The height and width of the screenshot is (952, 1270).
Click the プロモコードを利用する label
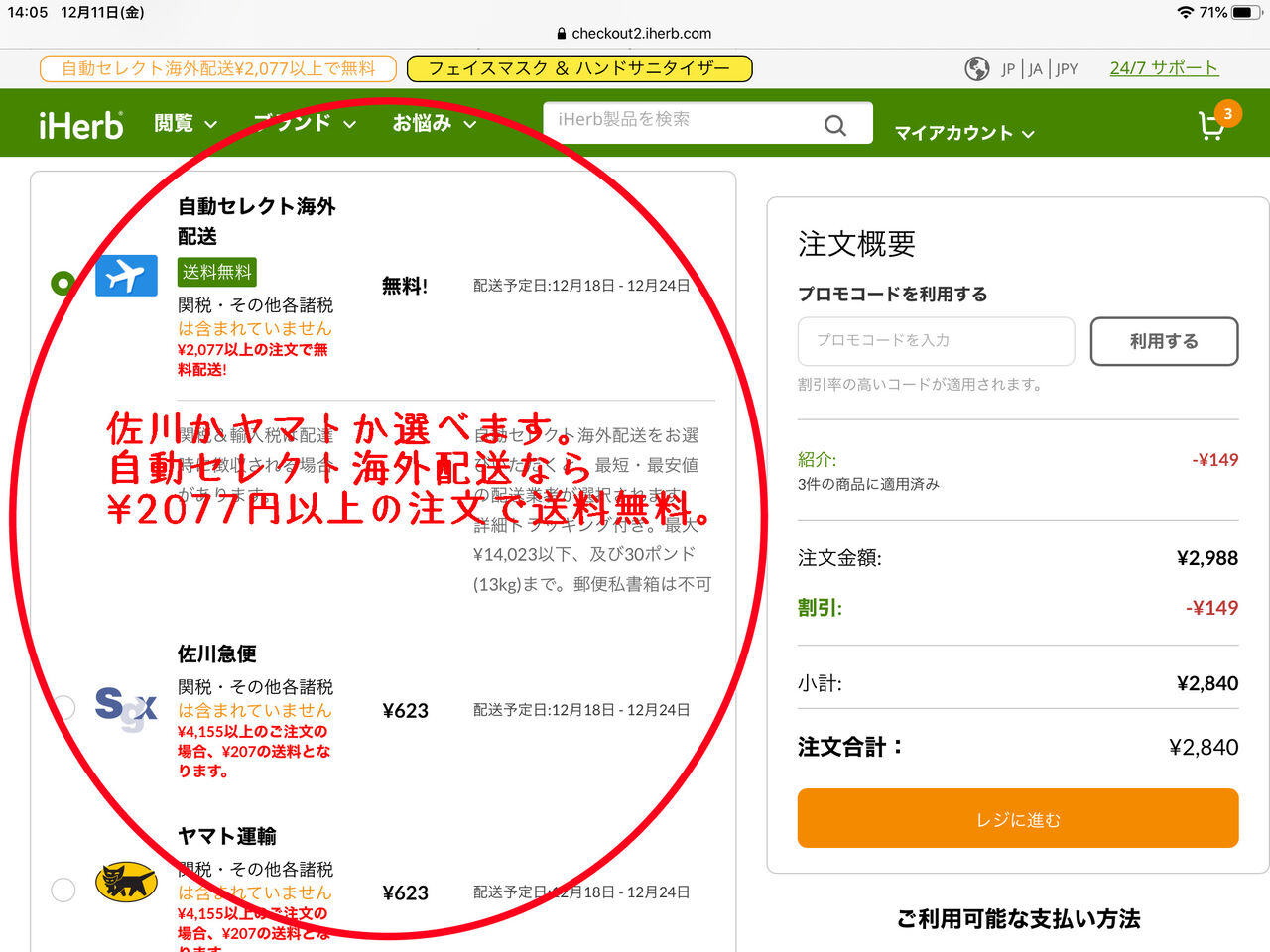(x=893, y=294)
